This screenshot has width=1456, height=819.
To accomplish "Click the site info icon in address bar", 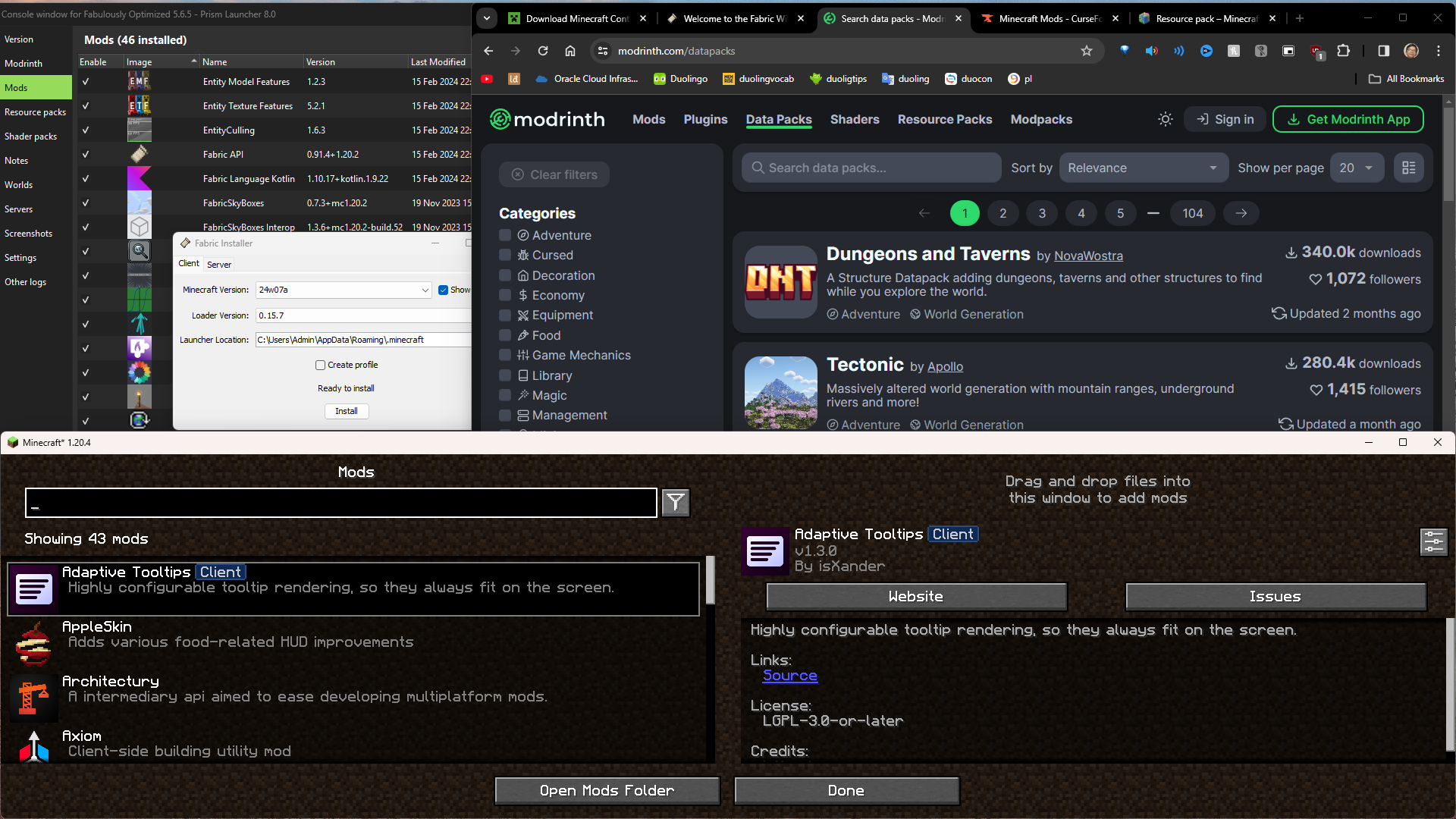I will (603, 51).
